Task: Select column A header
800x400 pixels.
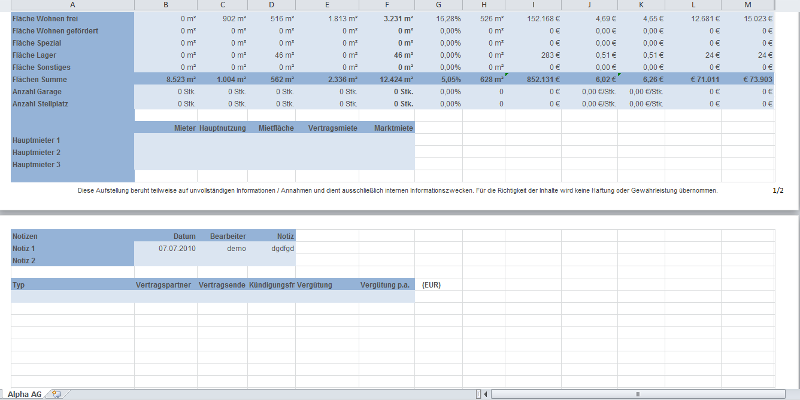Action: pos(72,5)
